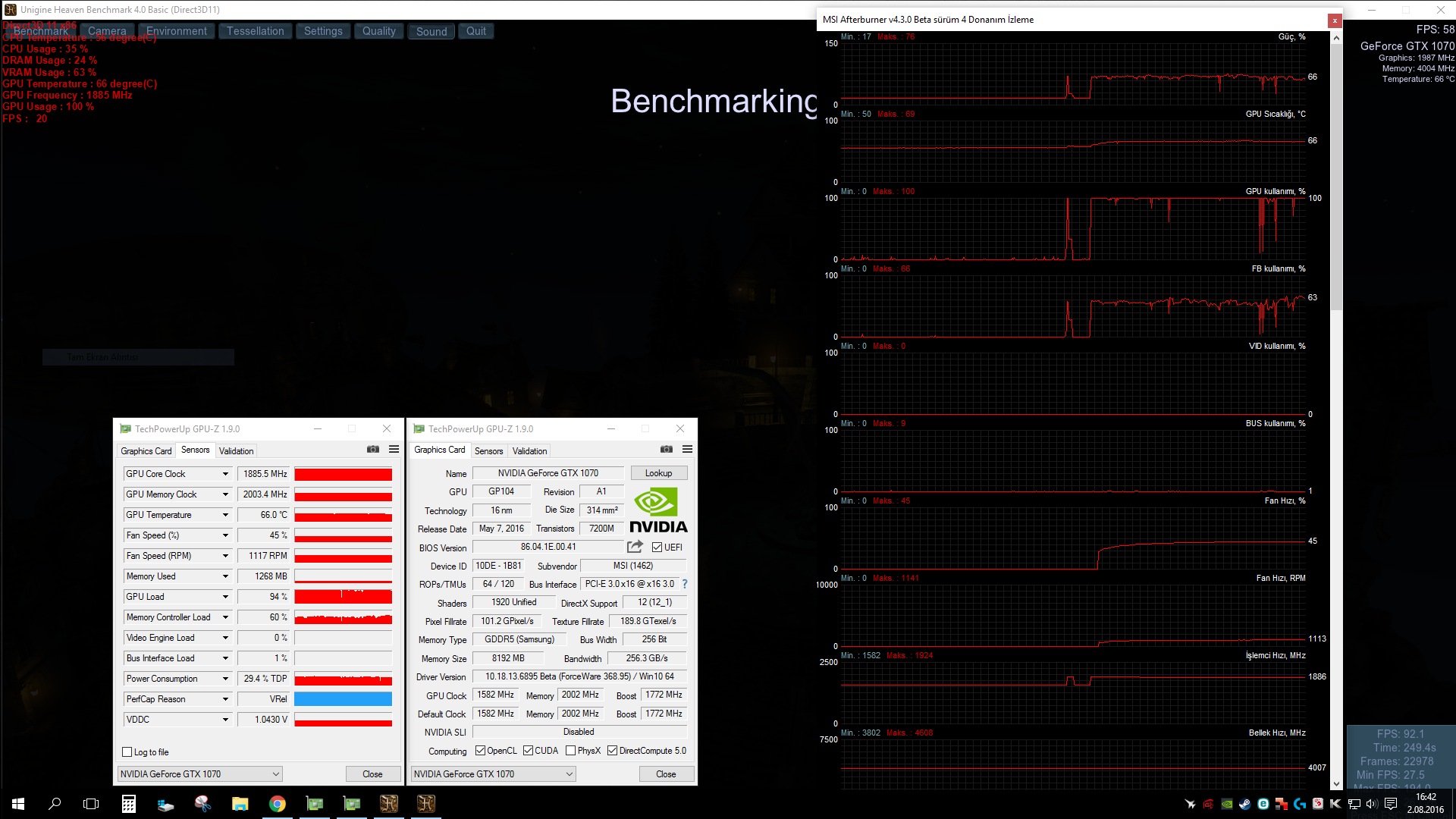Open taskbar Search
The height and width of the screenshot is (819, 1456).
point(55,804)
